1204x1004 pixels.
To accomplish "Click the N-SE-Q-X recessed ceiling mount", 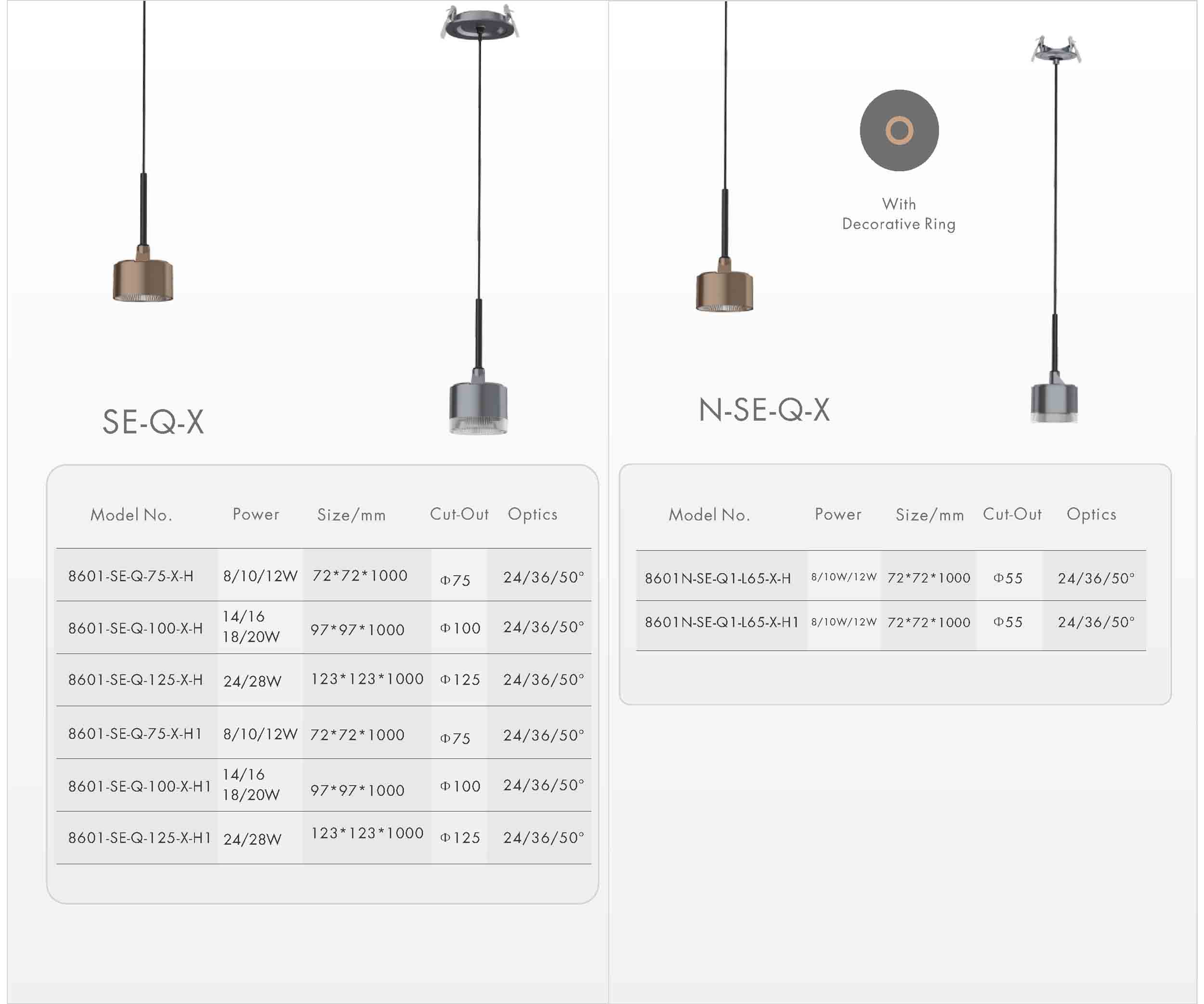I will point(1056,51).
